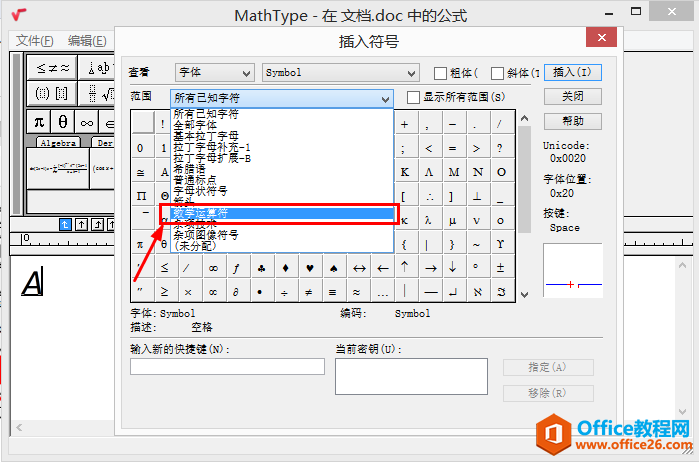699x462 pixels.
Task: Select the question mark ? symbol cell
Action: pos(500,148)
